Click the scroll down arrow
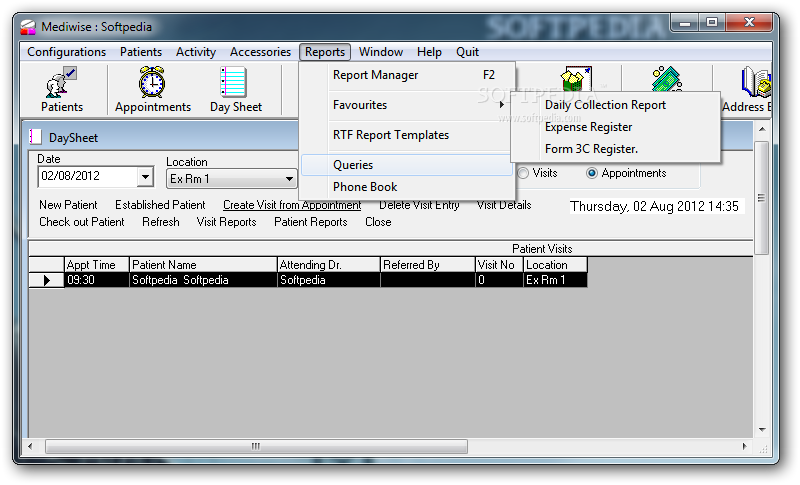This screenshot has height=485, width=800. [x=762, y=429]
